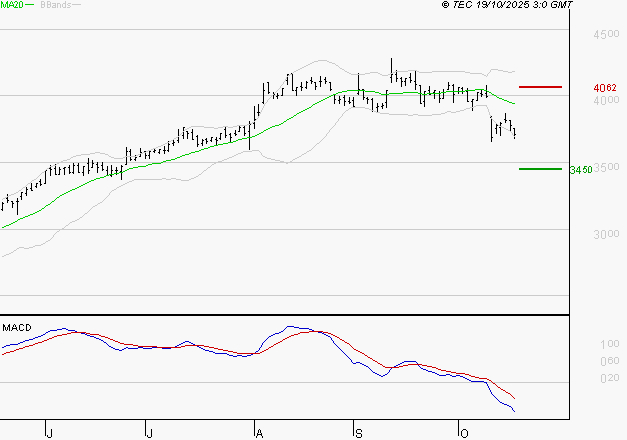Click the MACD panel title

[17, 328]
